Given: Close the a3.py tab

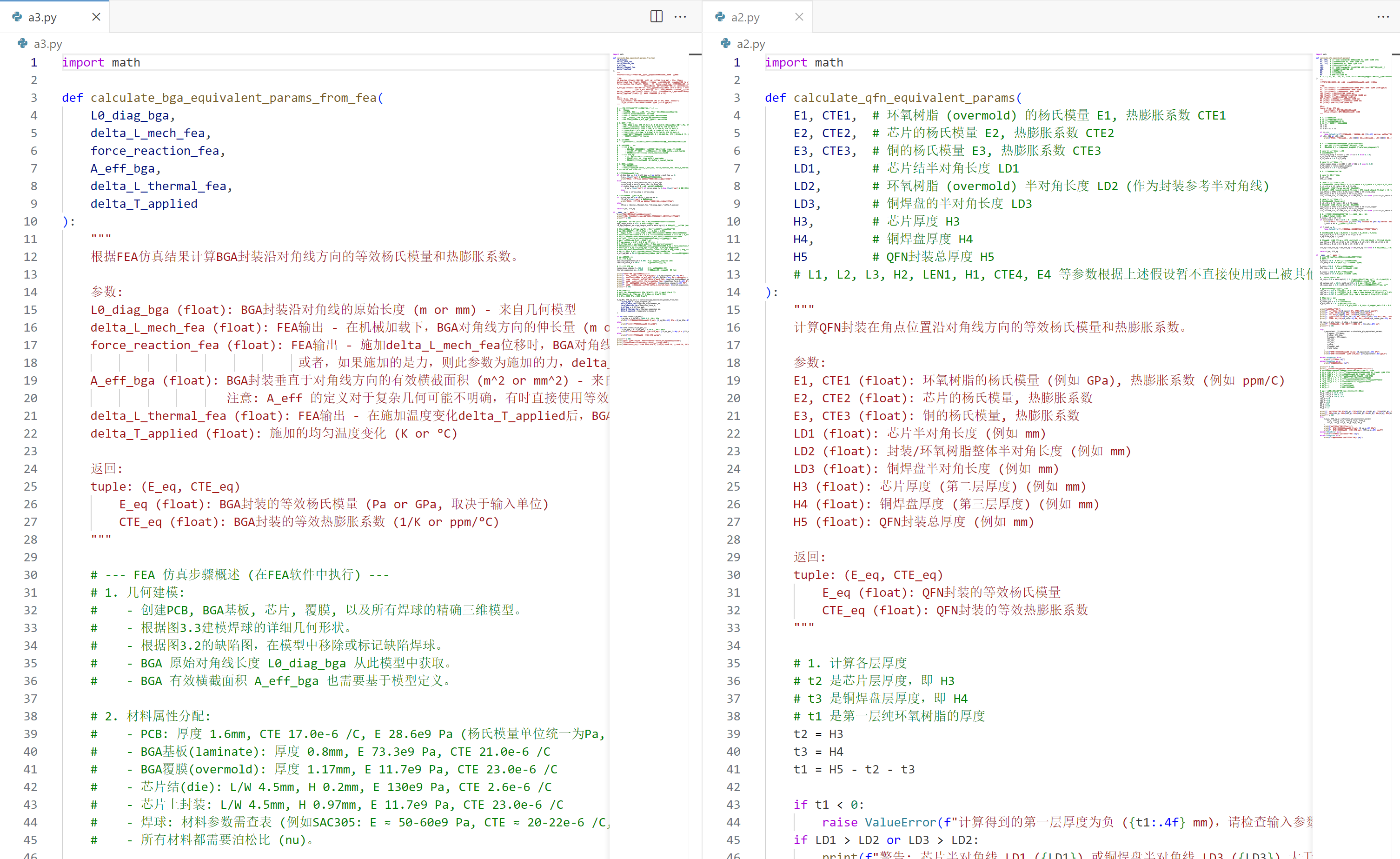Looking at the screenshot, I should (x=96, y=16).
